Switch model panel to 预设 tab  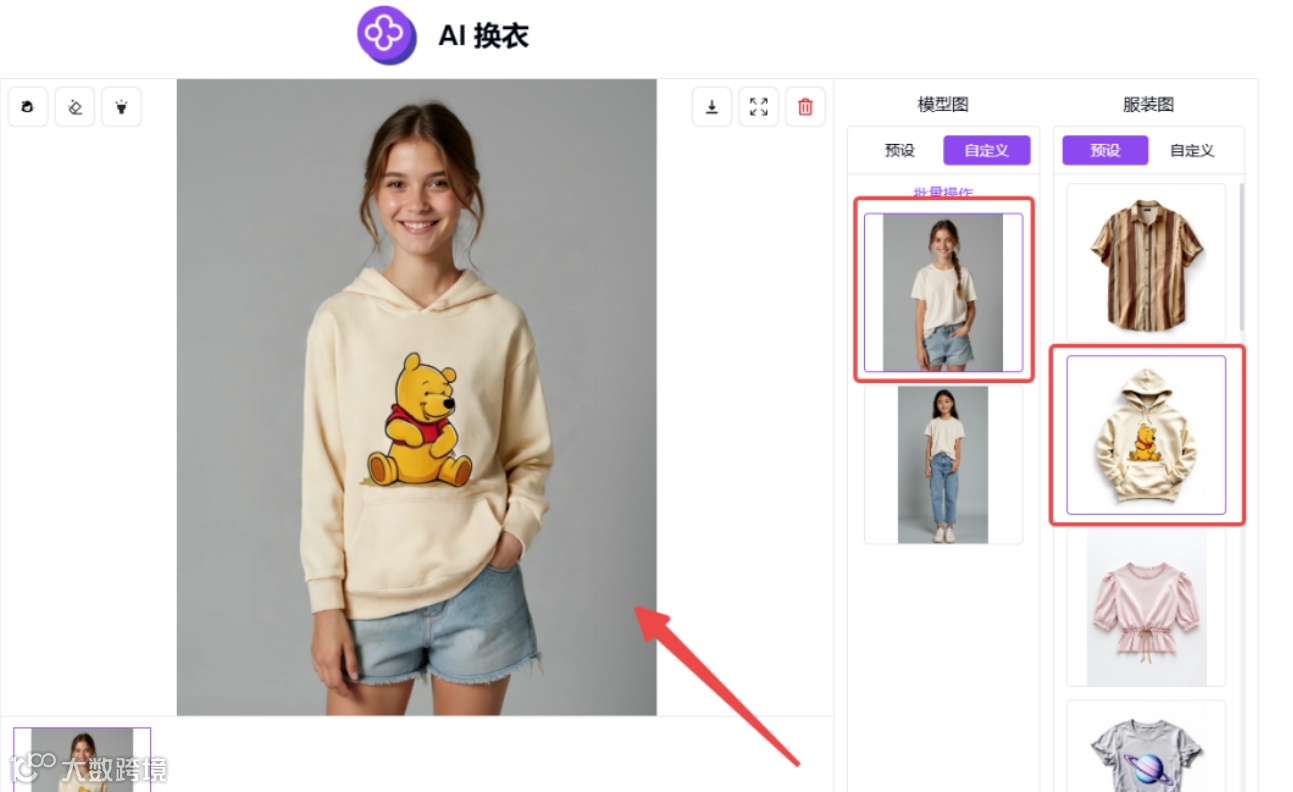[900, 150]
